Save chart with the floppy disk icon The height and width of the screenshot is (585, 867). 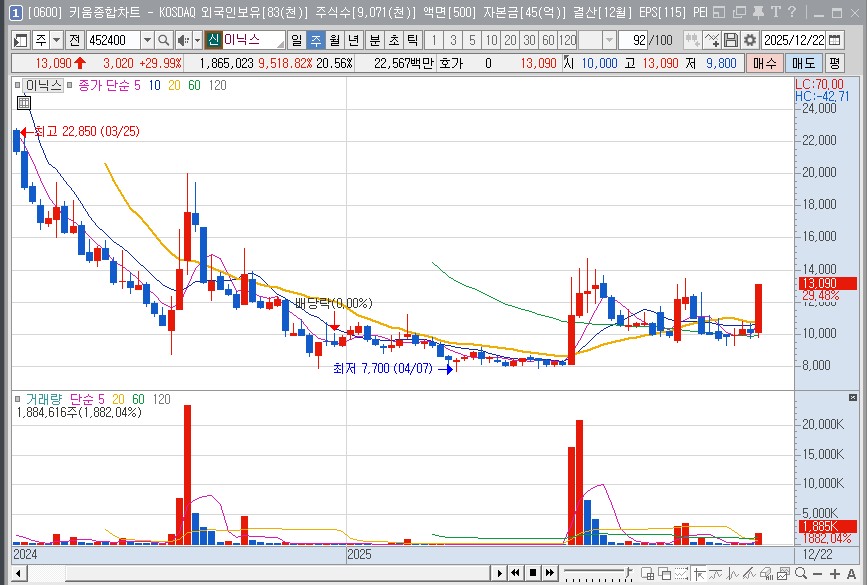coord(730,40)
